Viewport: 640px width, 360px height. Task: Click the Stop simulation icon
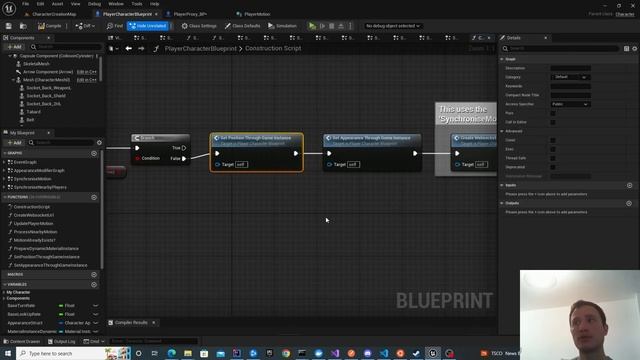pyautogui.click(x=332, y=26)
